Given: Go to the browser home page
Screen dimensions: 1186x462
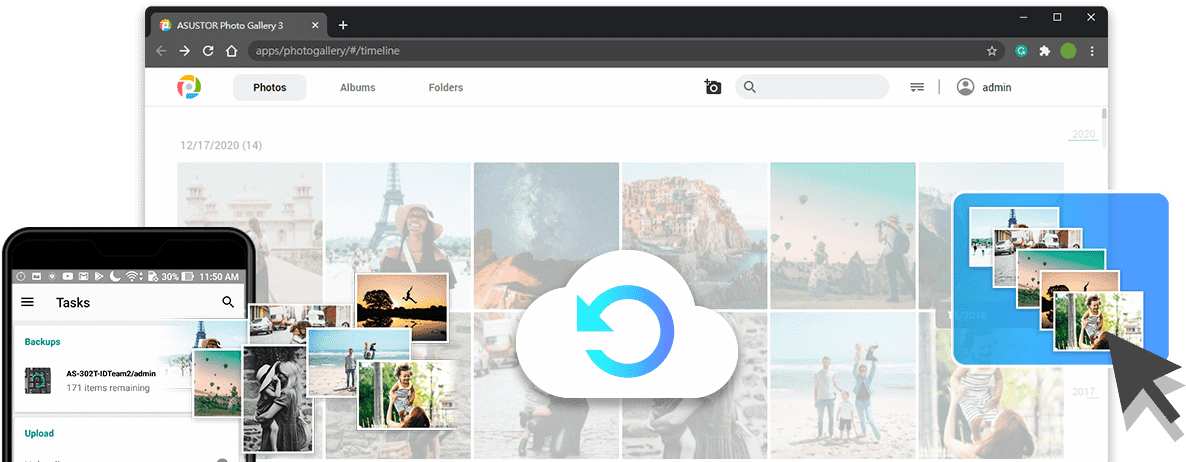Looking at the screenshot, I should [232, 51].
